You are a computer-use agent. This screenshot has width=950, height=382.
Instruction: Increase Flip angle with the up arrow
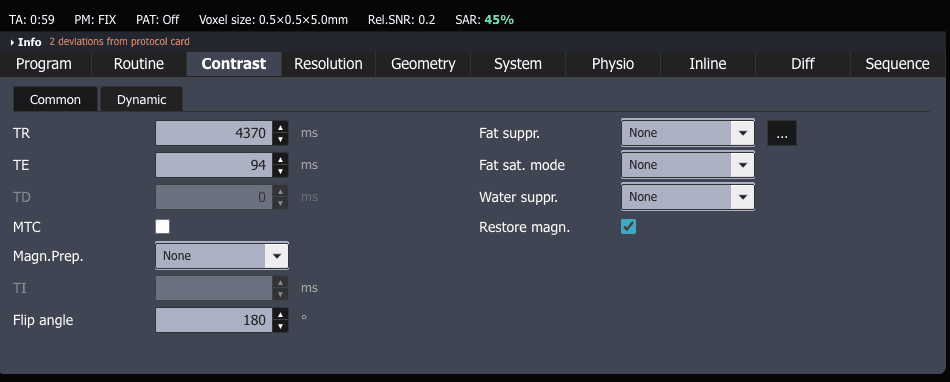click(280, 314)
